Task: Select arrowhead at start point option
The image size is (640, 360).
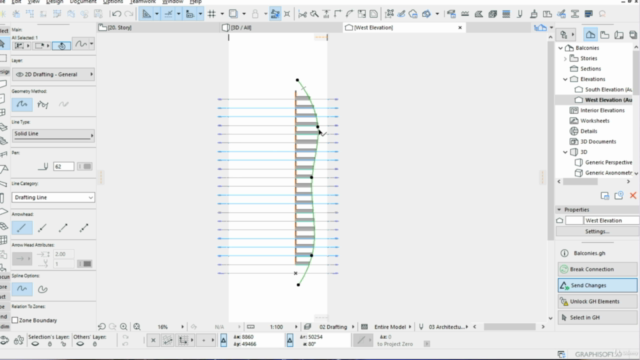Action: click(42, 228)
